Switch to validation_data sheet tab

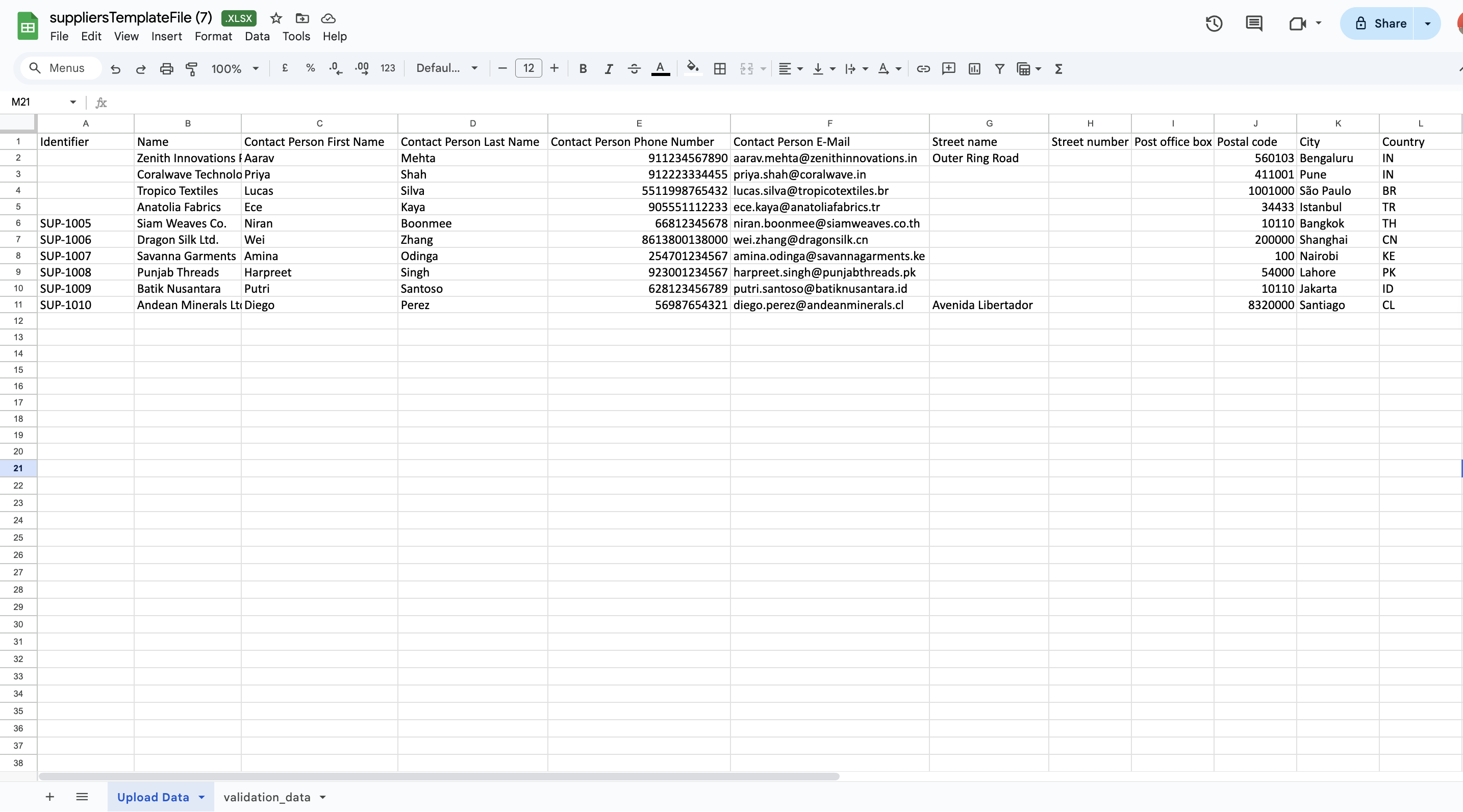coord(267,797)
